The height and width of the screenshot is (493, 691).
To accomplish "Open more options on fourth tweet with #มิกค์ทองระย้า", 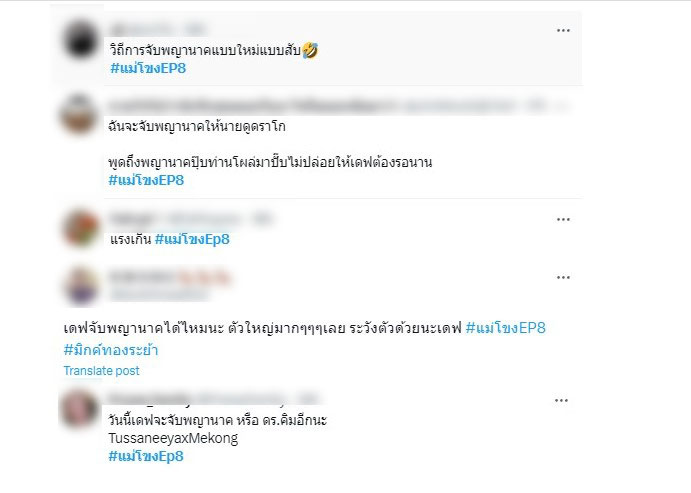I will (x=563, y=278).
